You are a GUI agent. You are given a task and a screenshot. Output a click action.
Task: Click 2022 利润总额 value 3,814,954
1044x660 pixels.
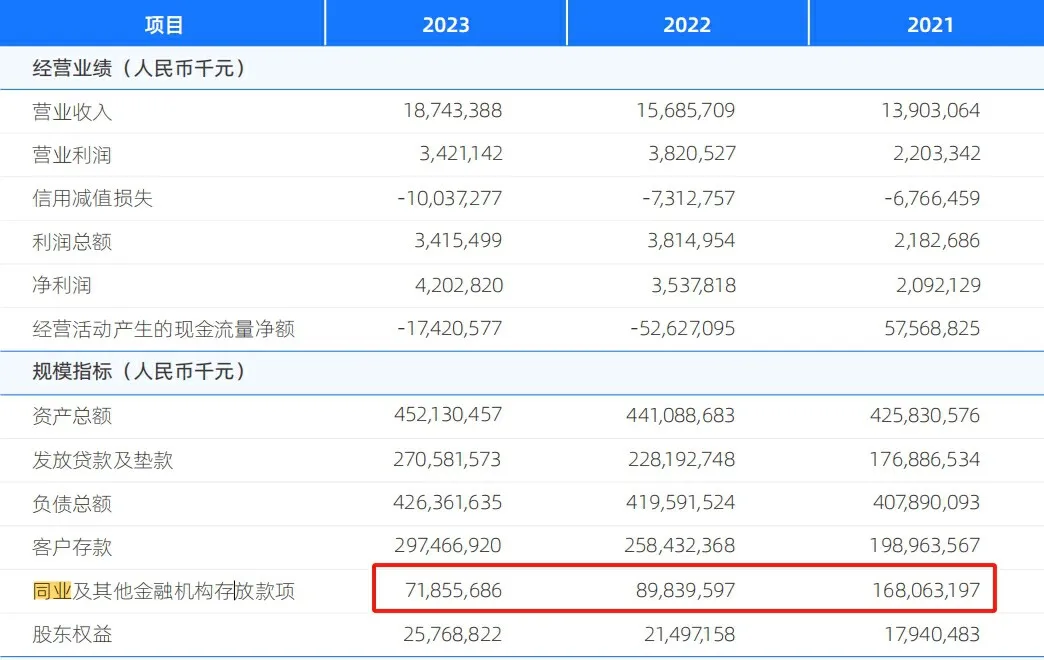(x=687, y=241)
